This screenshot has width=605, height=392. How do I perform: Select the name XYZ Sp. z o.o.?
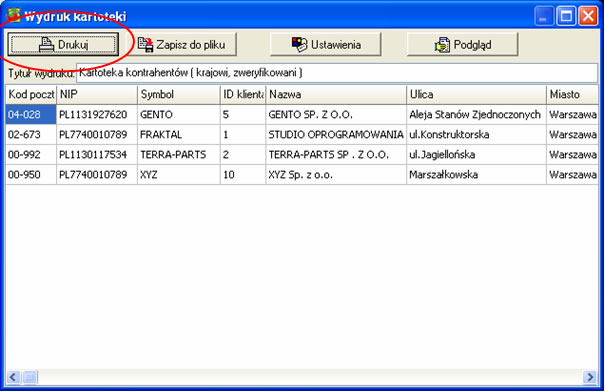(x=336, y=175)
